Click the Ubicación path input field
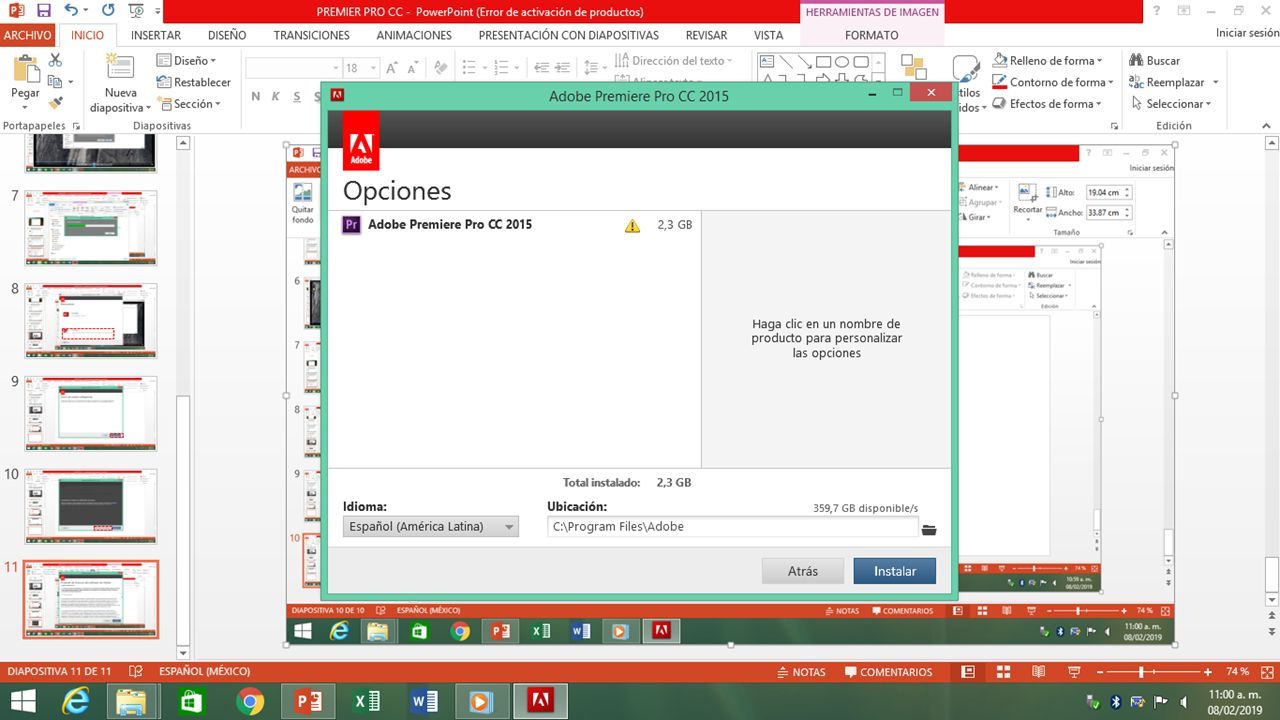1280x720 pixels. point(732,526)
